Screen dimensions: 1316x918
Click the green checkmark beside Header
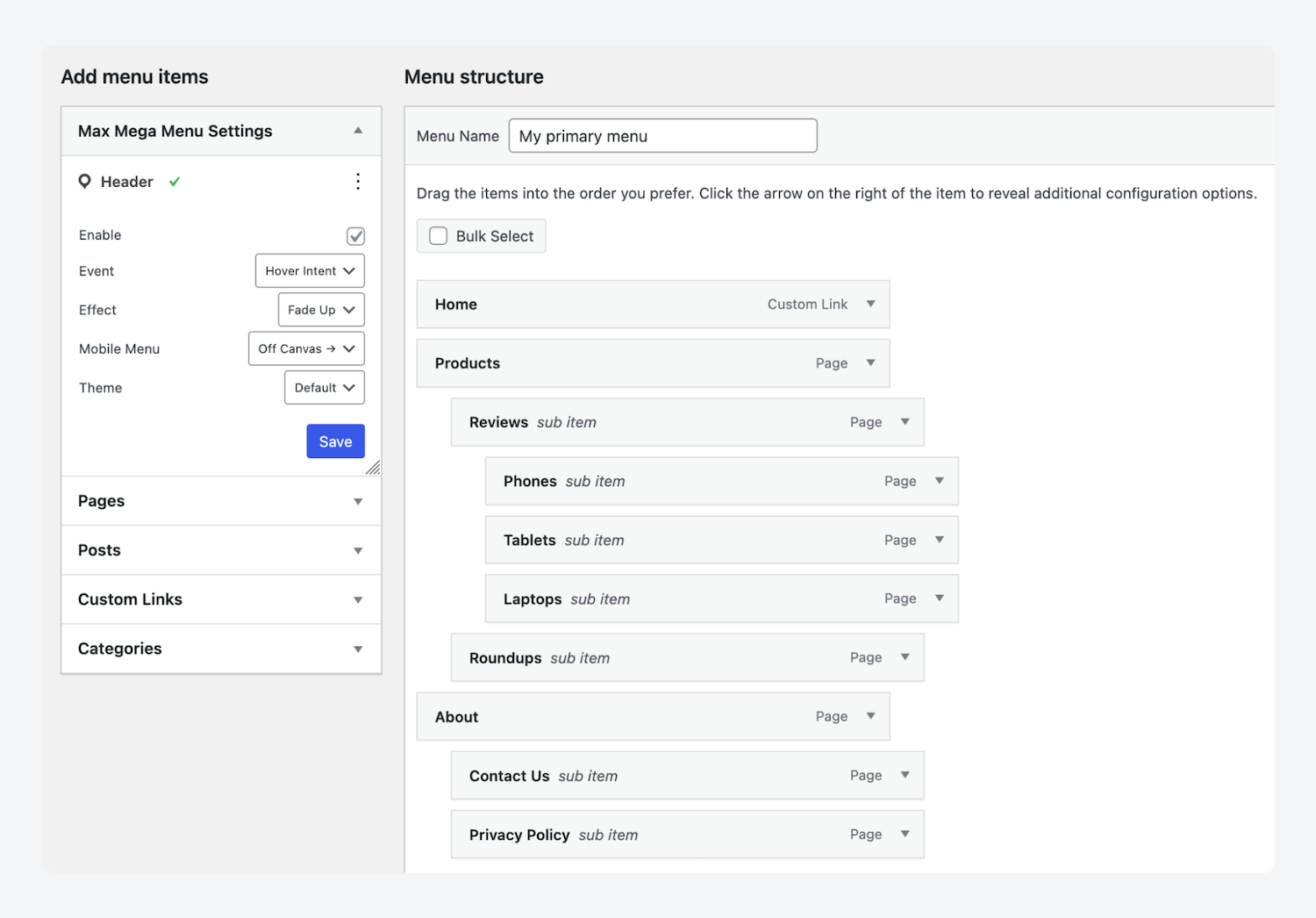[174, 182]
